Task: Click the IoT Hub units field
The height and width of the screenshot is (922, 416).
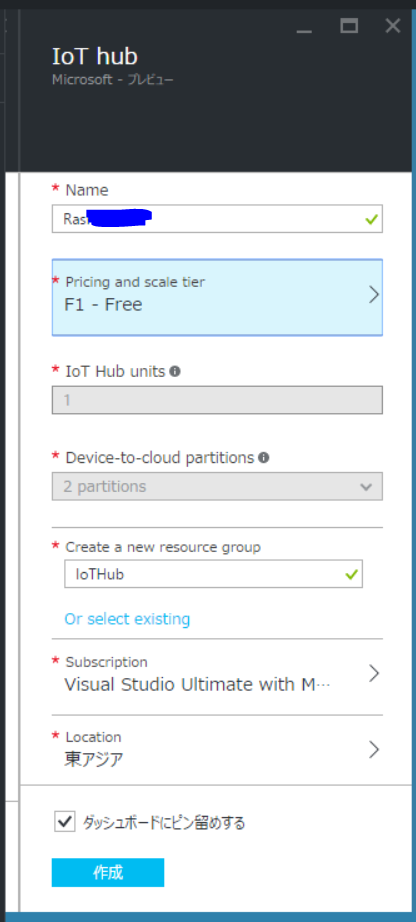Action: coord(217,400)
